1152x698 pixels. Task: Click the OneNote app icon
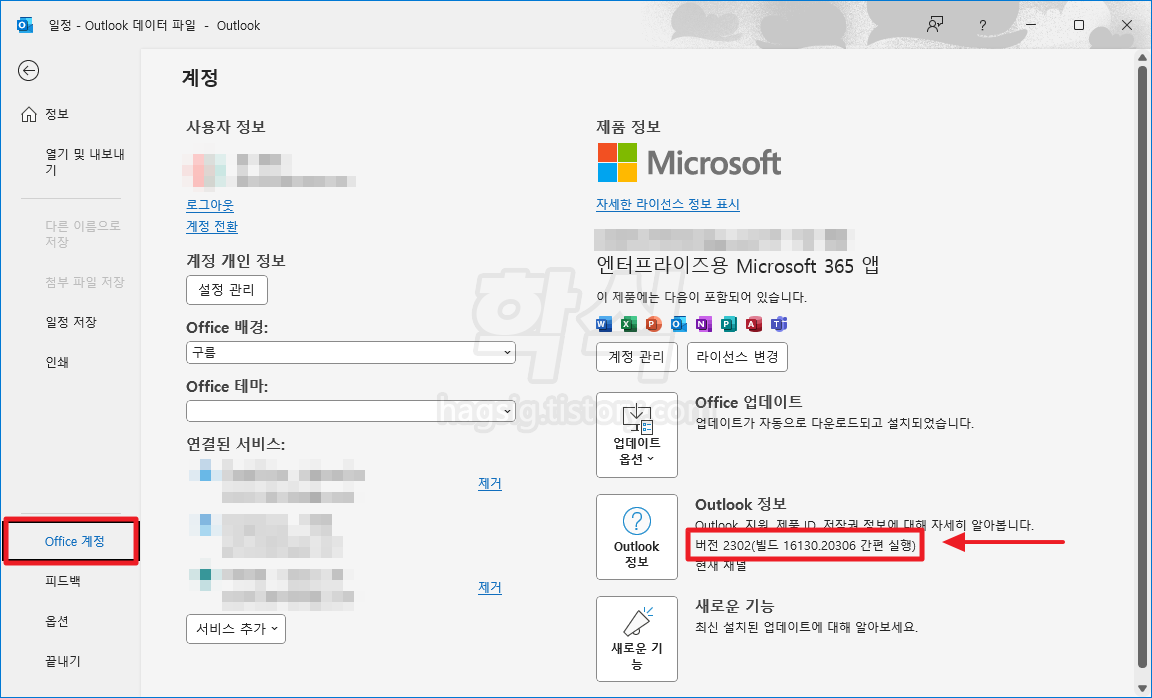point(704,324)
